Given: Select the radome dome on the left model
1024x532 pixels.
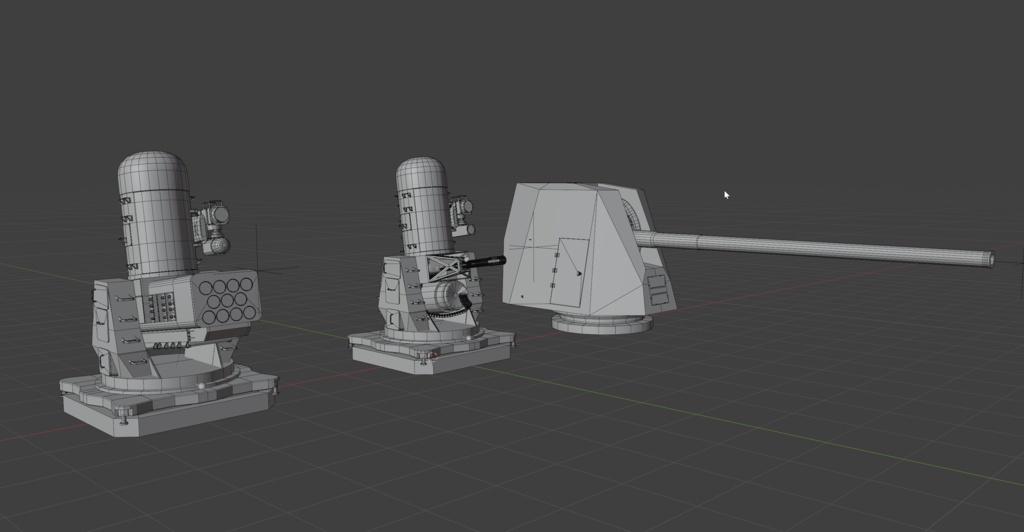Looking at the screenshot, I should 156,215.
